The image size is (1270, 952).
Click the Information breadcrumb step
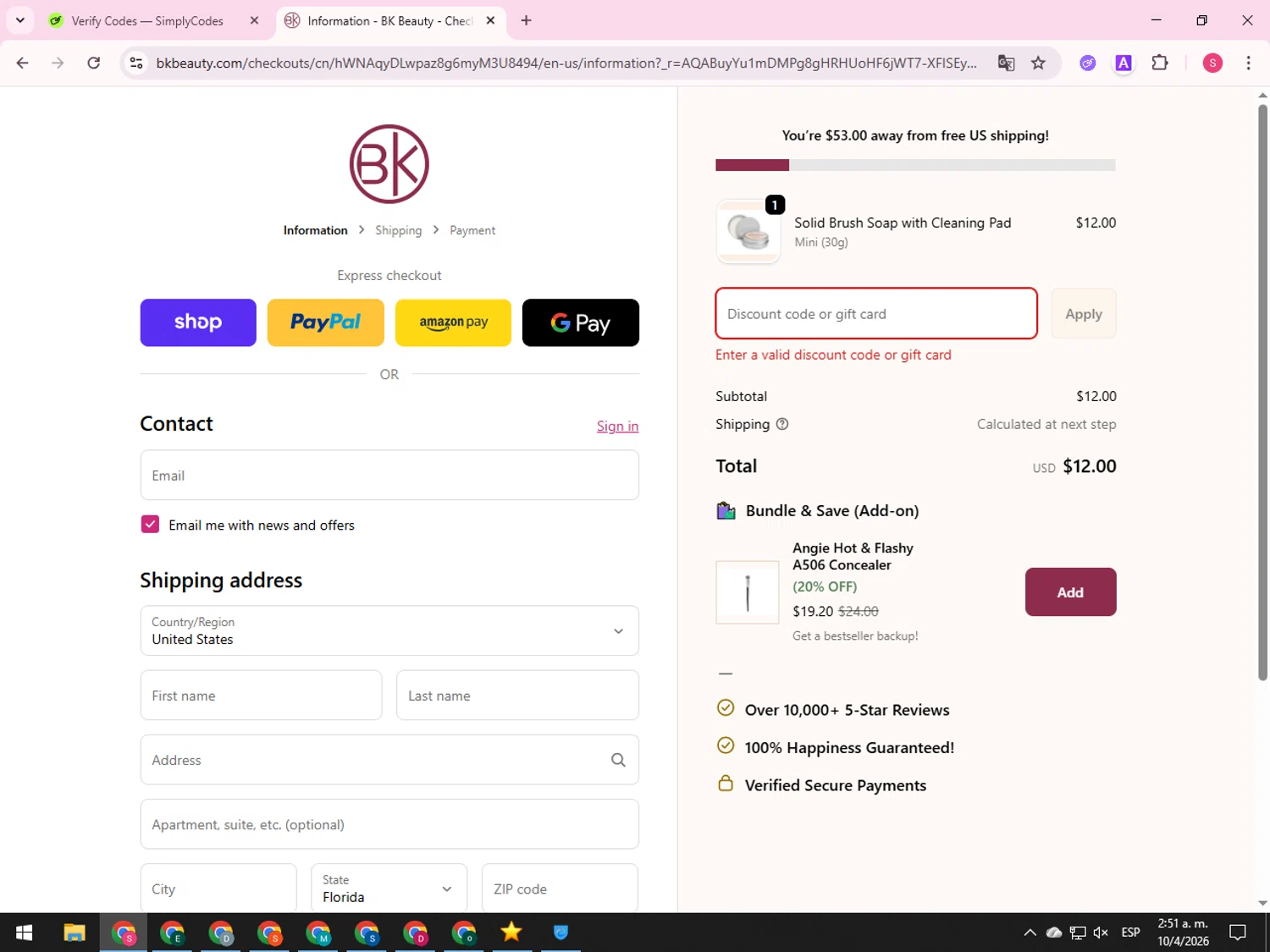coord(315,230)
